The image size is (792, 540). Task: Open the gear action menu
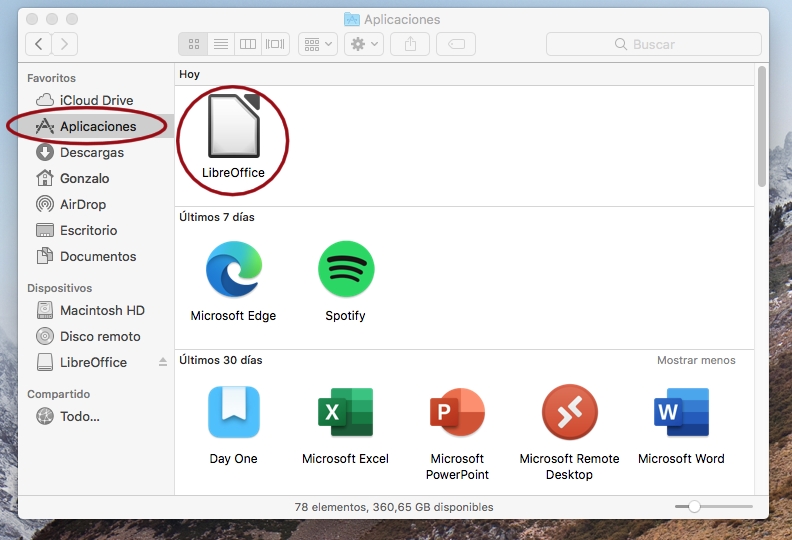pyautogui.click(x=362, y=44)
